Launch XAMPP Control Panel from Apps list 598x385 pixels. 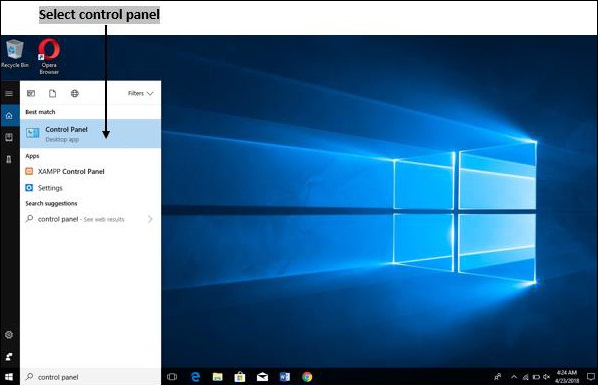[90, 172]
